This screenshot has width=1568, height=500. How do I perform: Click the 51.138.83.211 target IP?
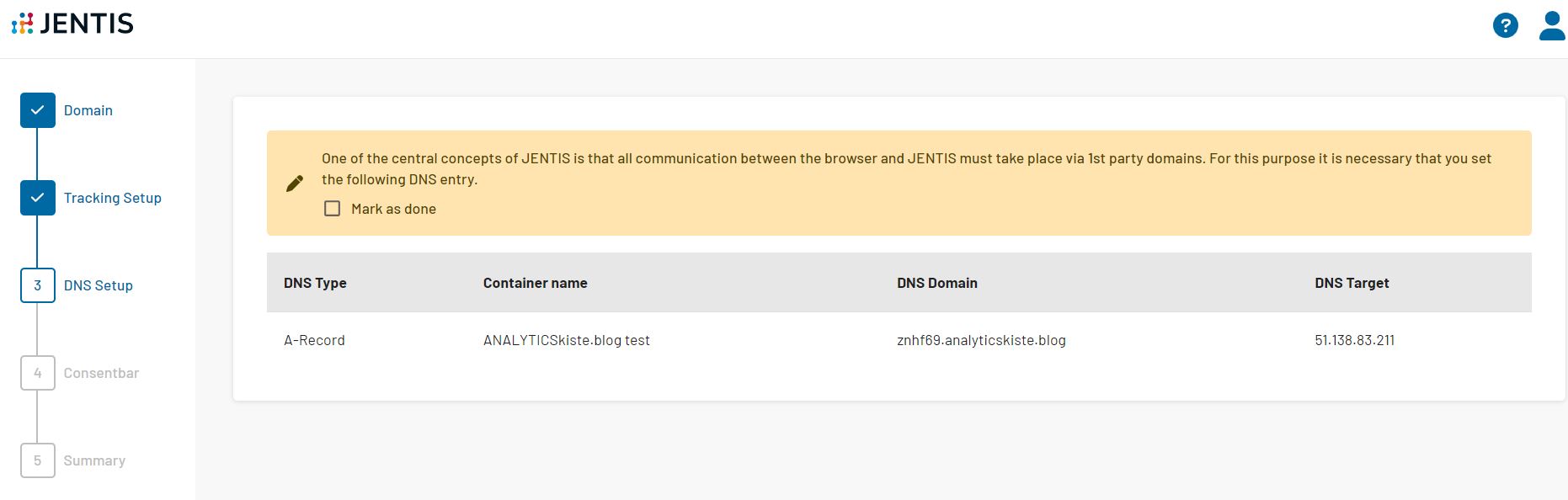point(1354,340)
